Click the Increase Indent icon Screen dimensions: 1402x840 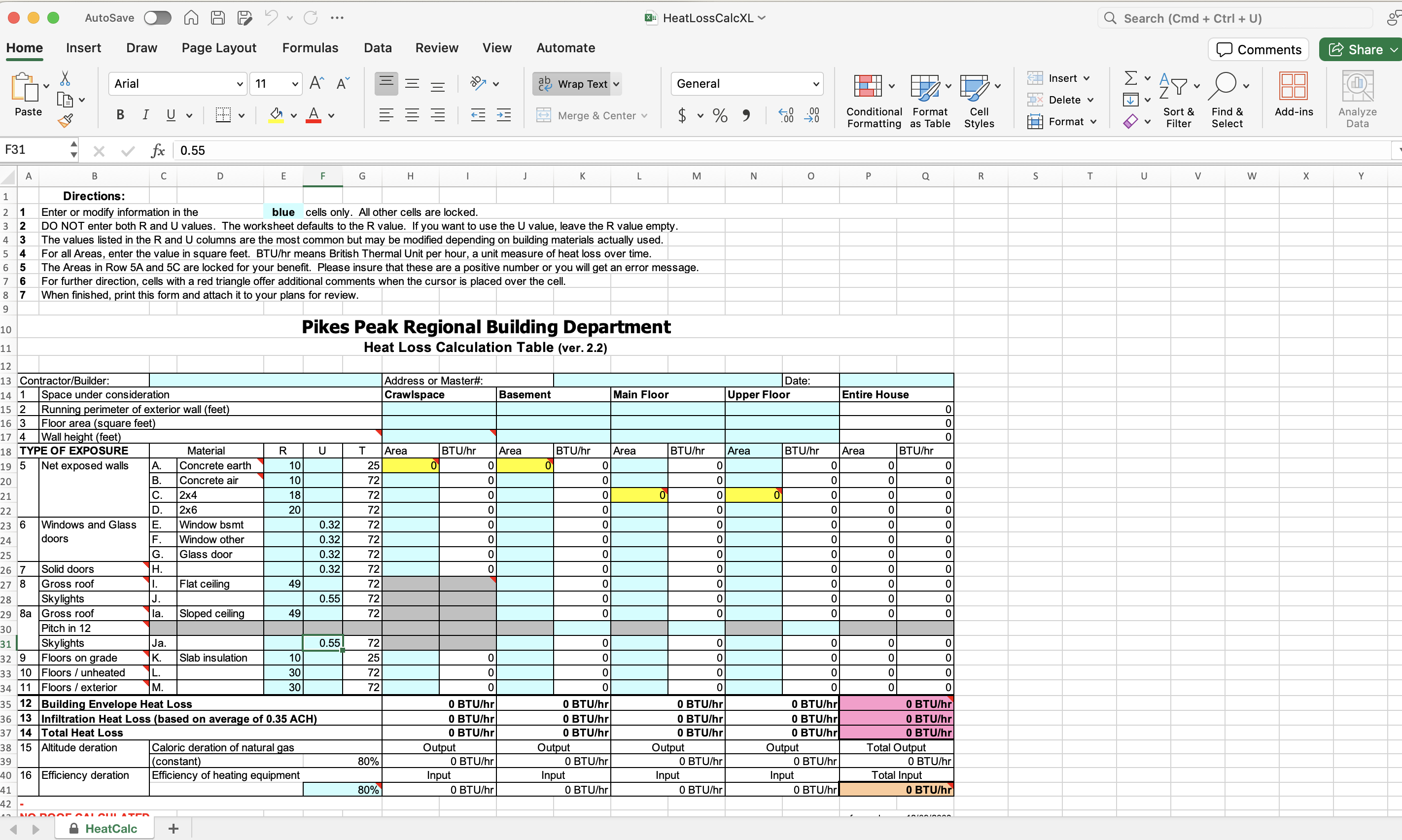[x=504, y=115]
